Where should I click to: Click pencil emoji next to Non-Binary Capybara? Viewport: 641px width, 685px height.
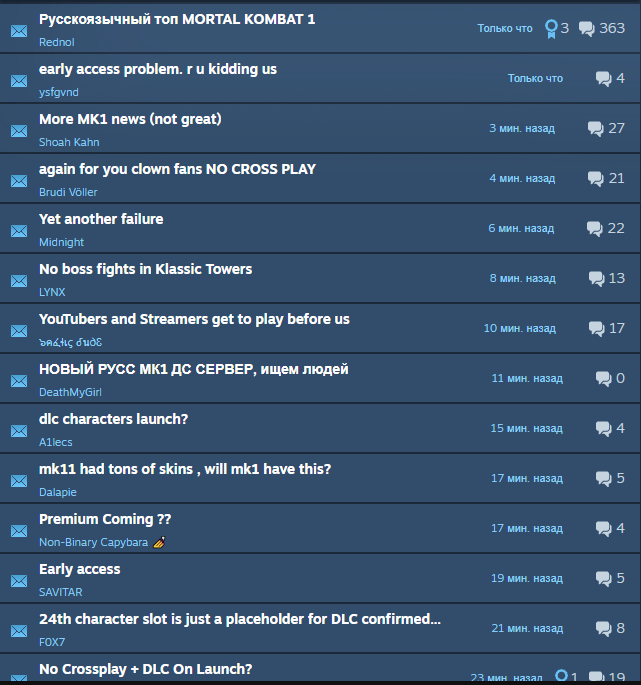click(159, 542)
